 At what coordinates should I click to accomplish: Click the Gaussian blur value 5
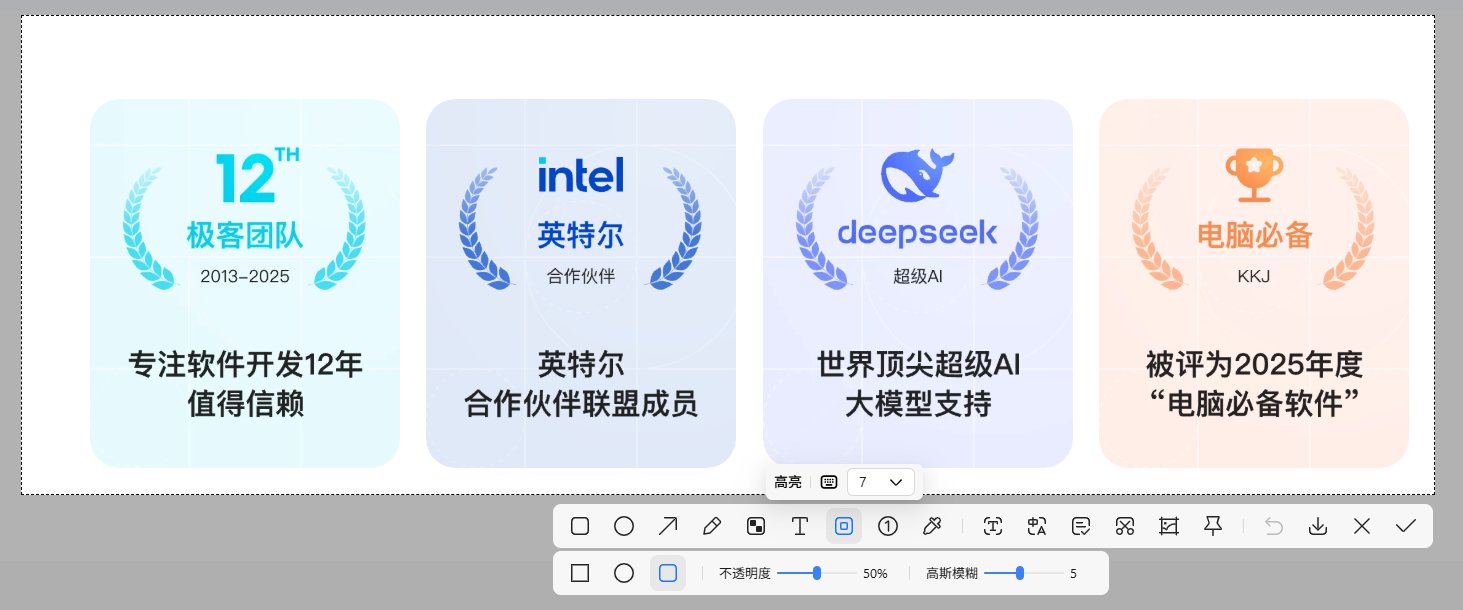pos(1073,574)
